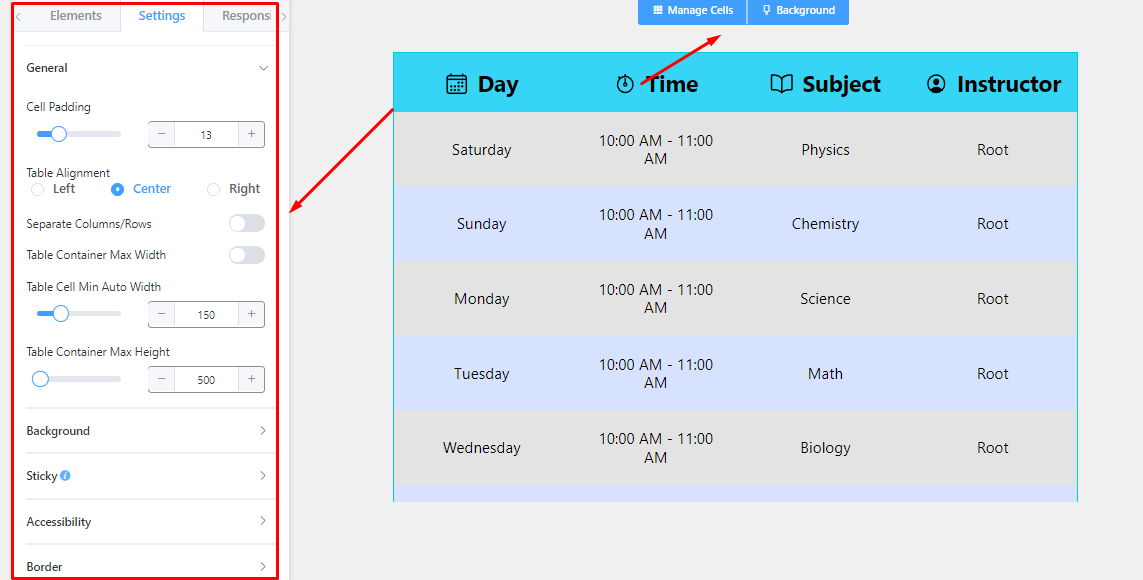Click the grid icon in Manage Cells
Screen dimensions: 1143x580
coord(658,10)
